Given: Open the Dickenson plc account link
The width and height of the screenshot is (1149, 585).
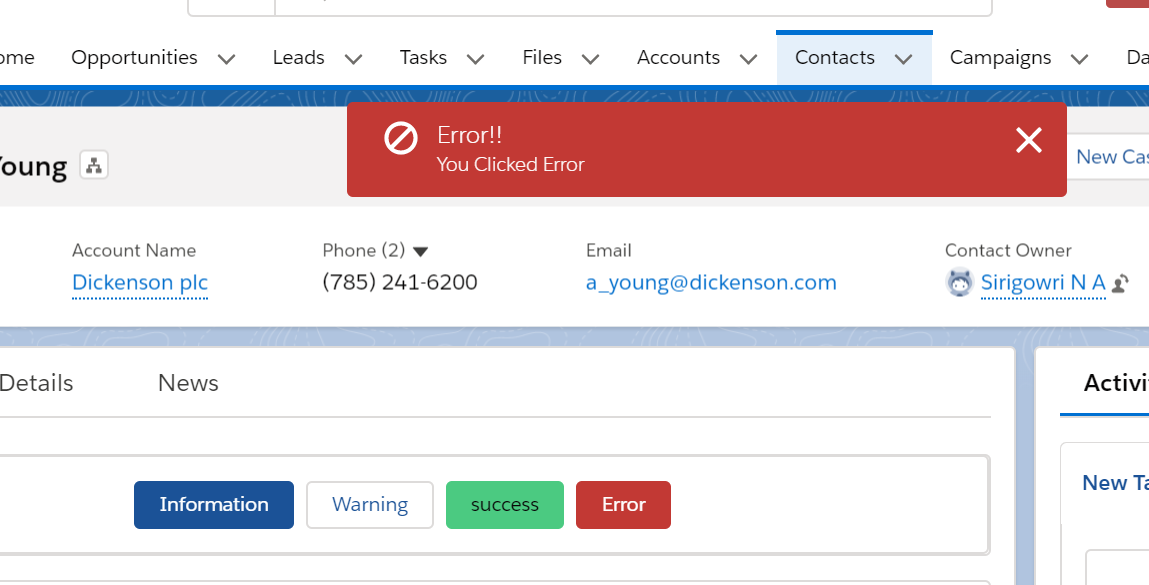Looking at the screenshot, I should [140, 282].
